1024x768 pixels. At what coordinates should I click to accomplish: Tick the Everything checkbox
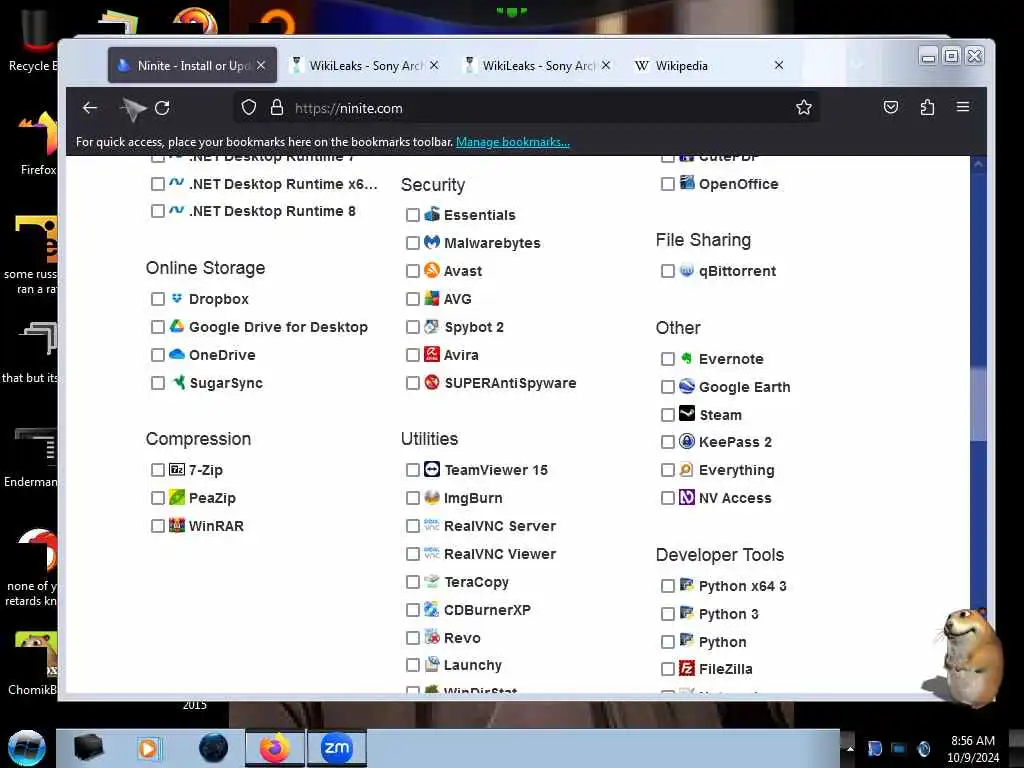coord(667,470)
